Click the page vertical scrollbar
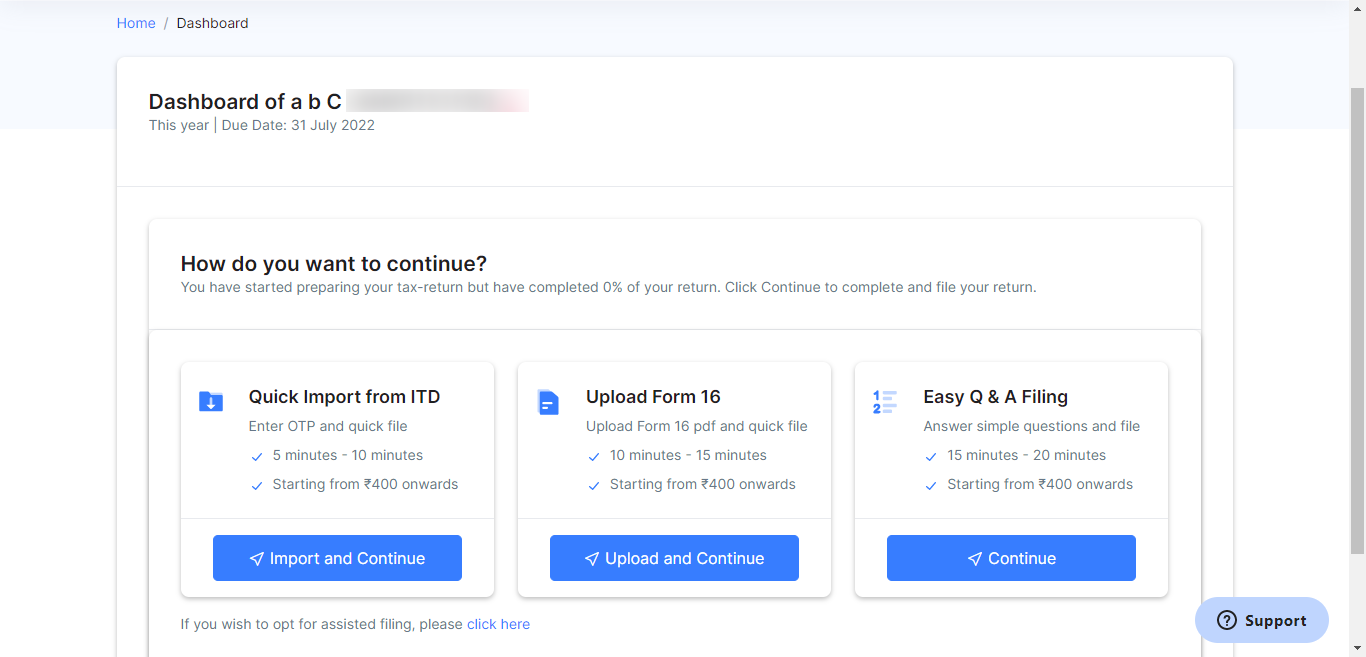Screen dimensions: 1366x657 pos(1357,320)
